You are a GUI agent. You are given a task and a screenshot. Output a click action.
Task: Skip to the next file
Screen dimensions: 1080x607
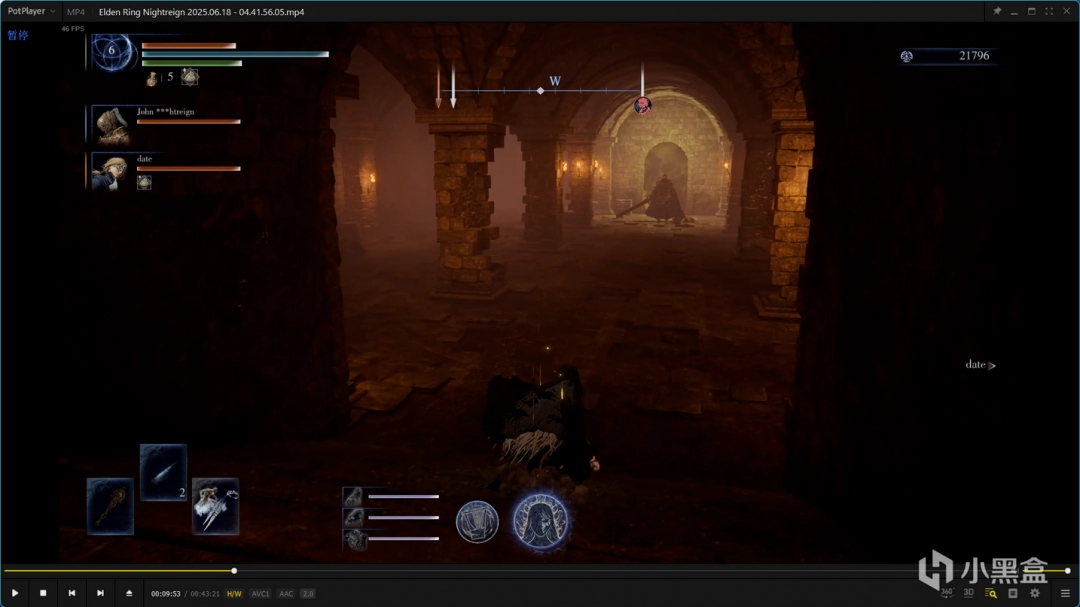click(x=101, y=593)
